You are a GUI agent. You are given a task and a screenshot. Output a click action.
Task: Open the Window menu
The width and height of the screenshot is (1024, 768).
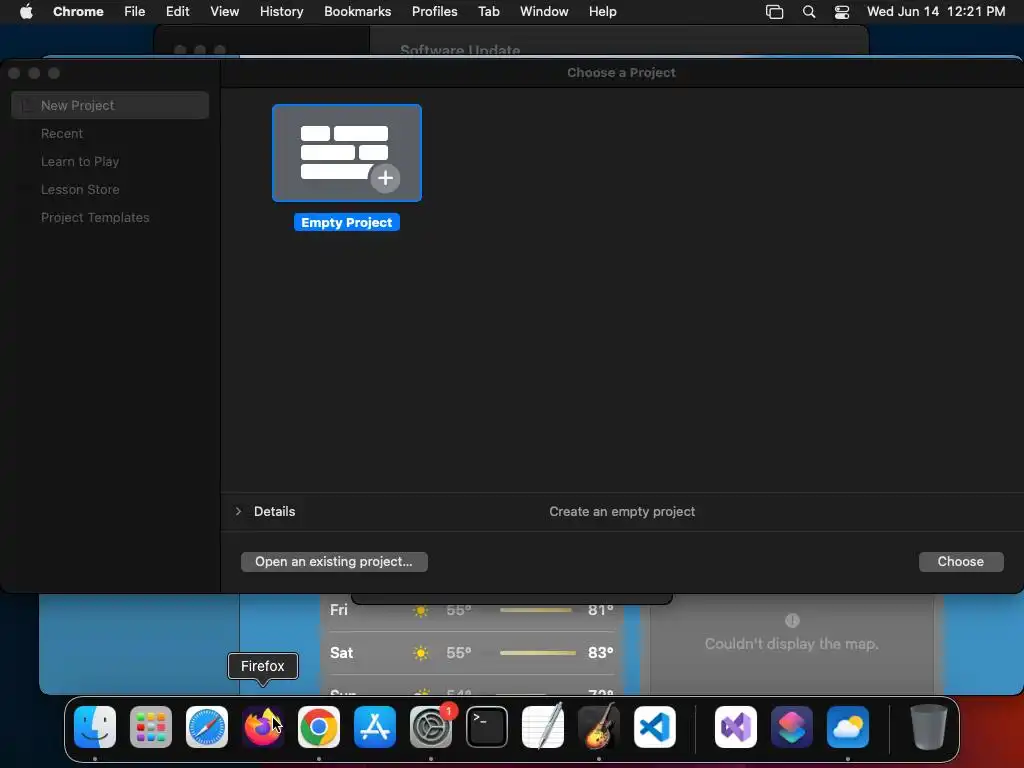pos(544,11)
